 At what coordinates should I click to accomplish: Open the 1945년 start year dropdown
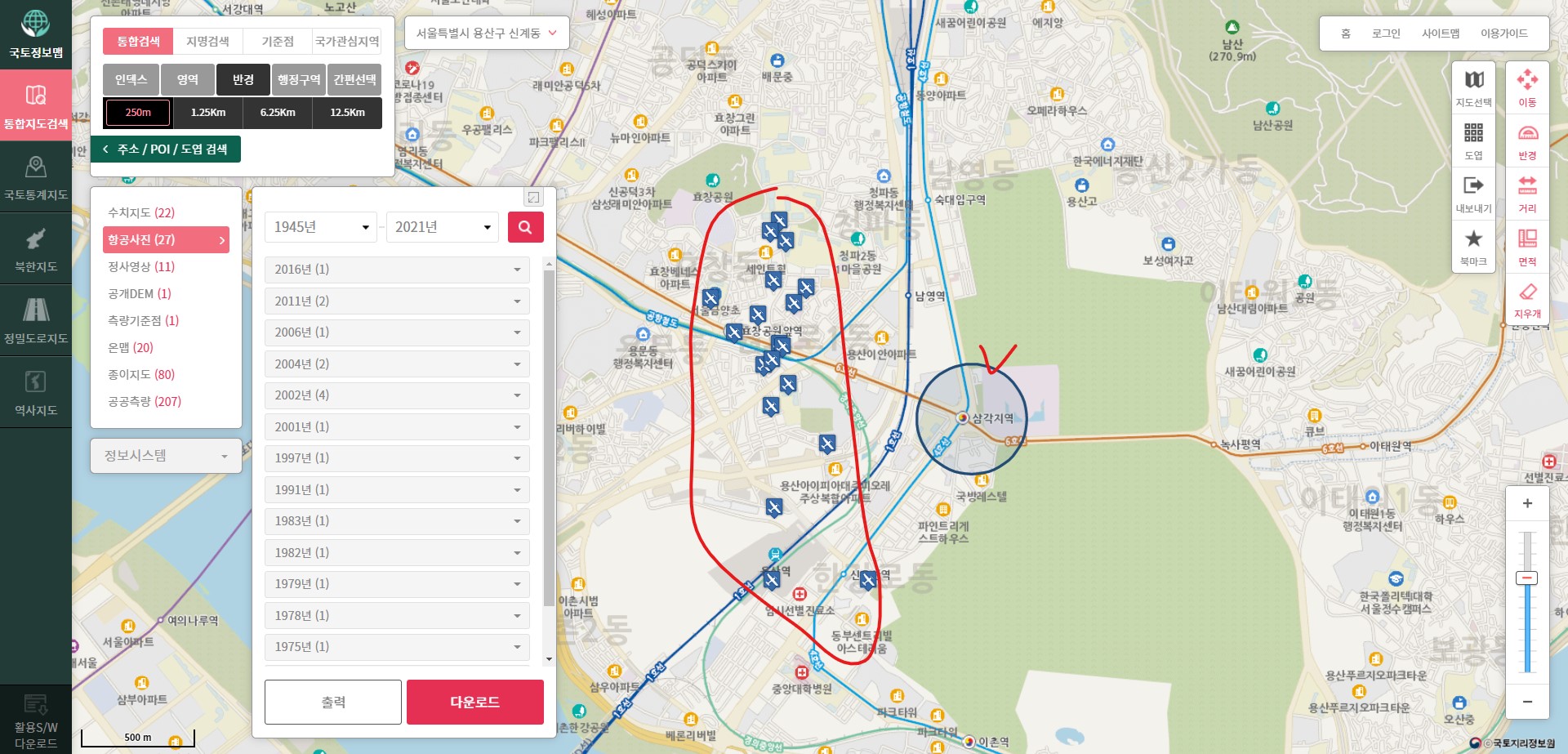(321, 227)
